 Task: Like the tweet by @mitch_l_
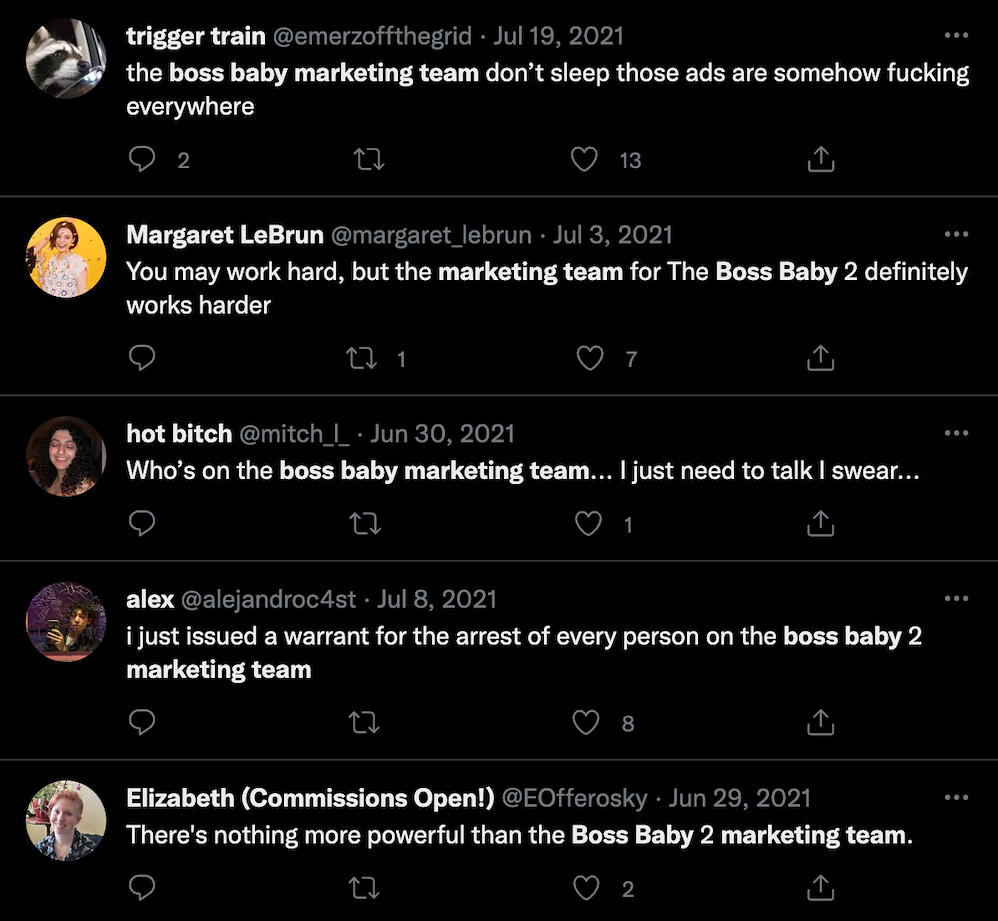(590, 523)
